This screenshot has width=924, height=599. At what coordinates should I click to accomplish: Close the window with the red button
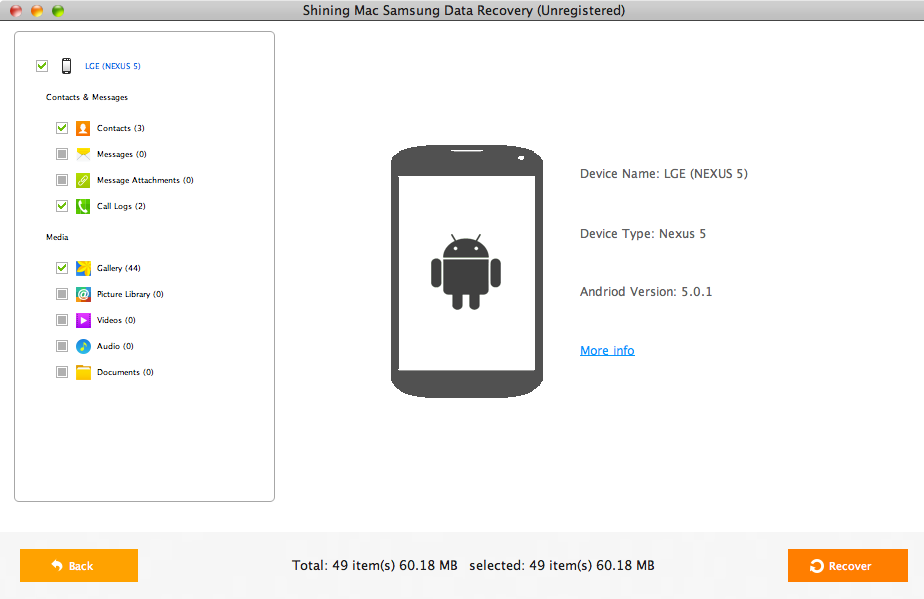(x=16, y=11)
